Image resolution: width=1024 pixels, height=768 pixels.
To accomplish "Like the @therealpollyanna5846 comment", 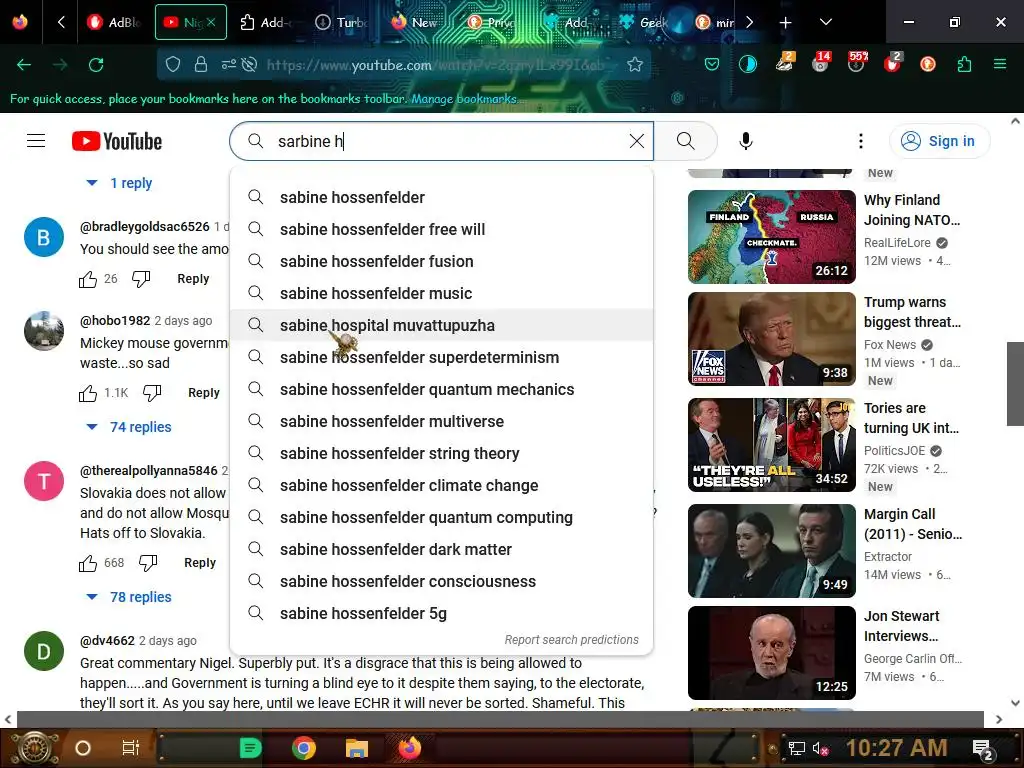I will coord(88,563).
